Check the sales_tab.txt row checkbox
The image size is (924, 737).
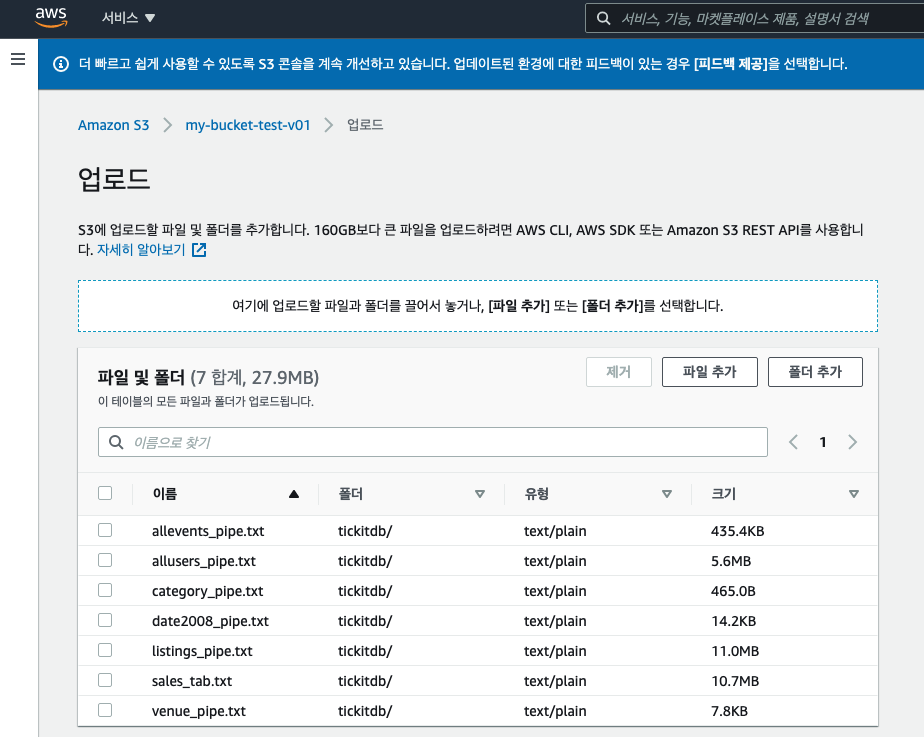point(105,680)
